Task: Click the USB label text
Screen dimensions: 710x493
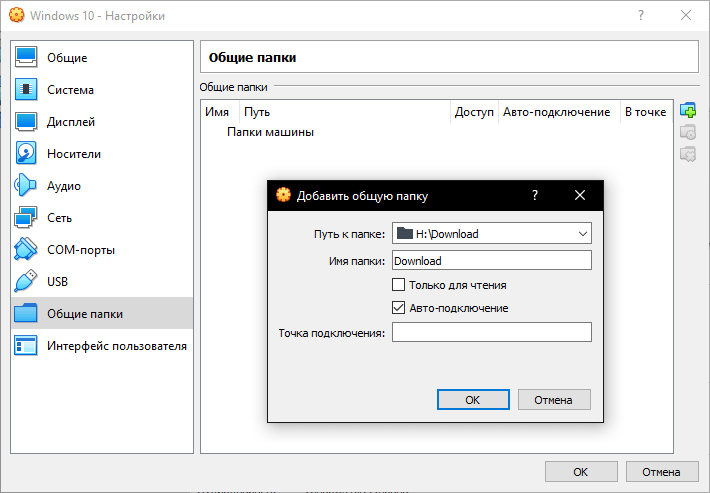Action: point(58,282)
